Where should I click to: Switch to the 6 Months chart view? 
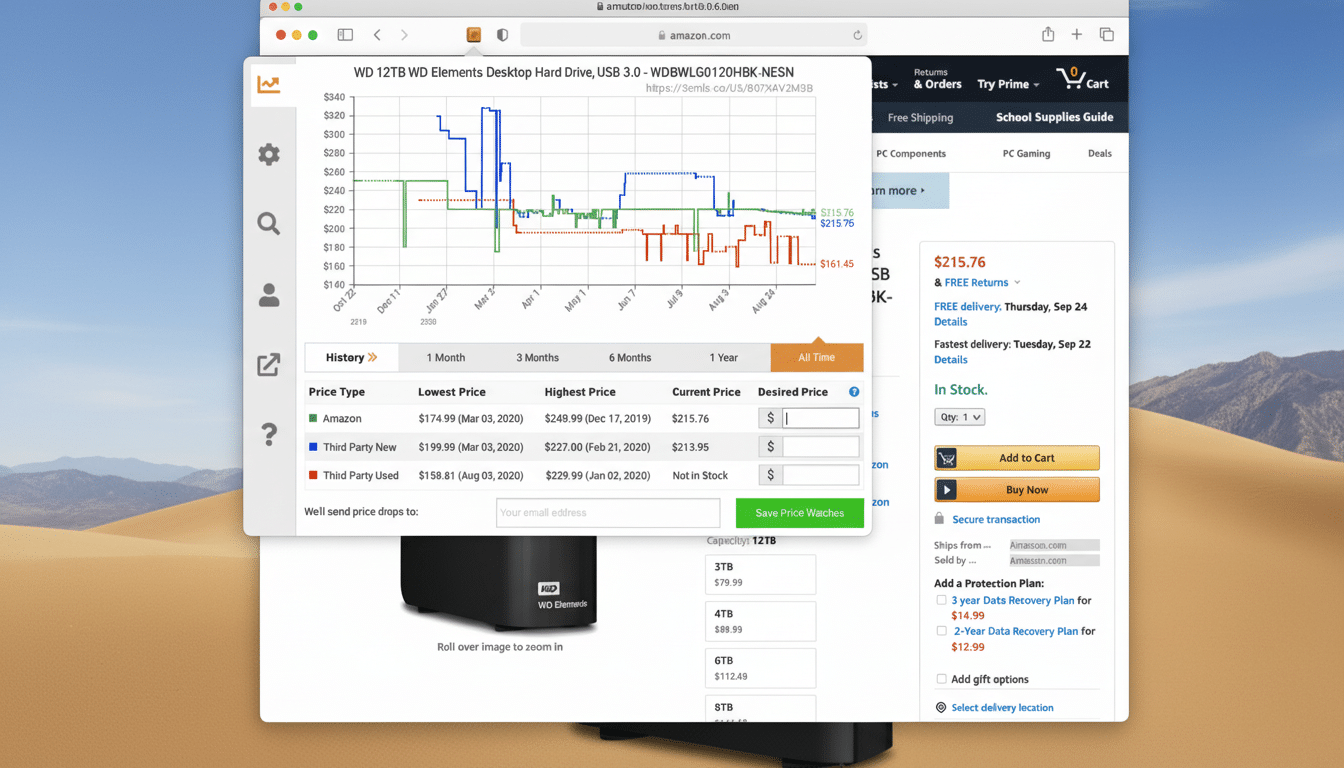coord(629,357)
